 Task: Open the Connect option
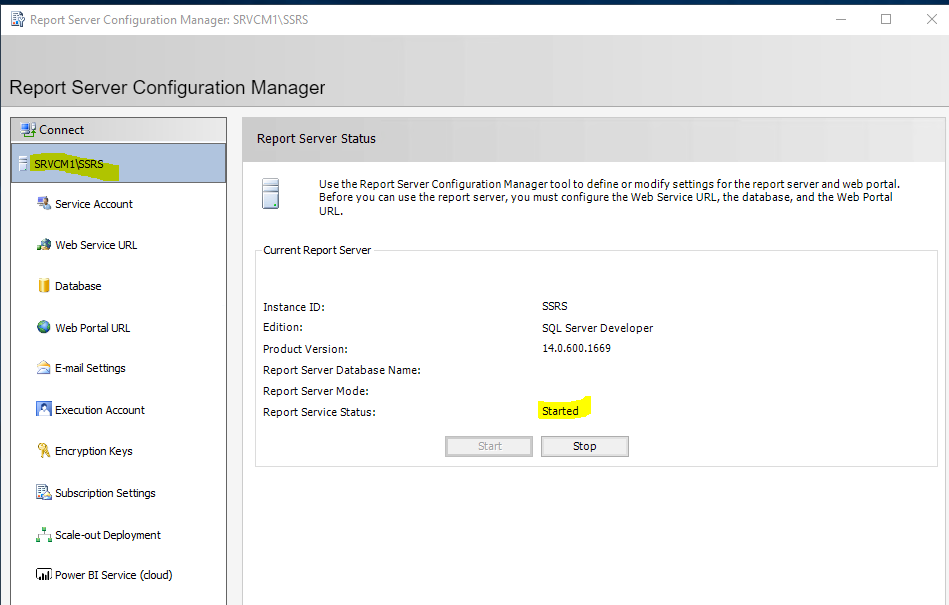click(x=119, y=130)
